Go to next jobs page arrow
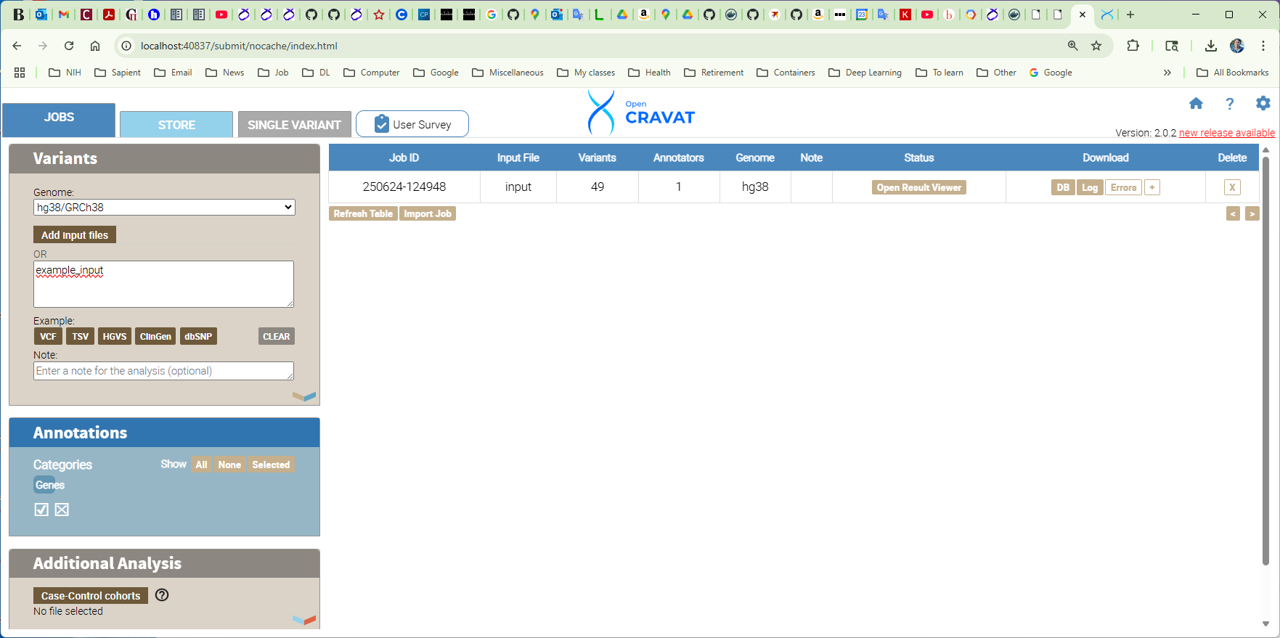This screenshot has height=638, width=1280. [1251, 214]
